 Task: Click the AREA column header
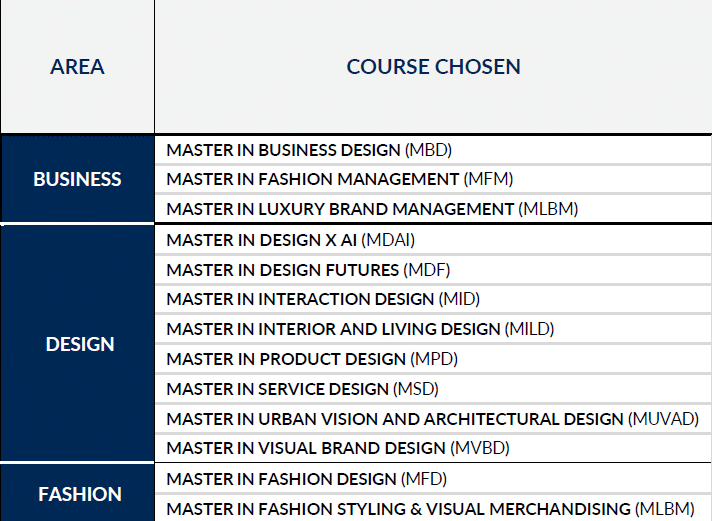77,67
